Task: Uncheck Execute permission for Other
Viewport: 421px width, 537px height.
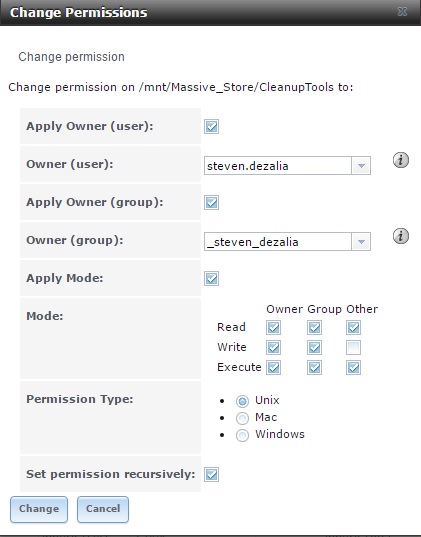Action: click(353, 367)
